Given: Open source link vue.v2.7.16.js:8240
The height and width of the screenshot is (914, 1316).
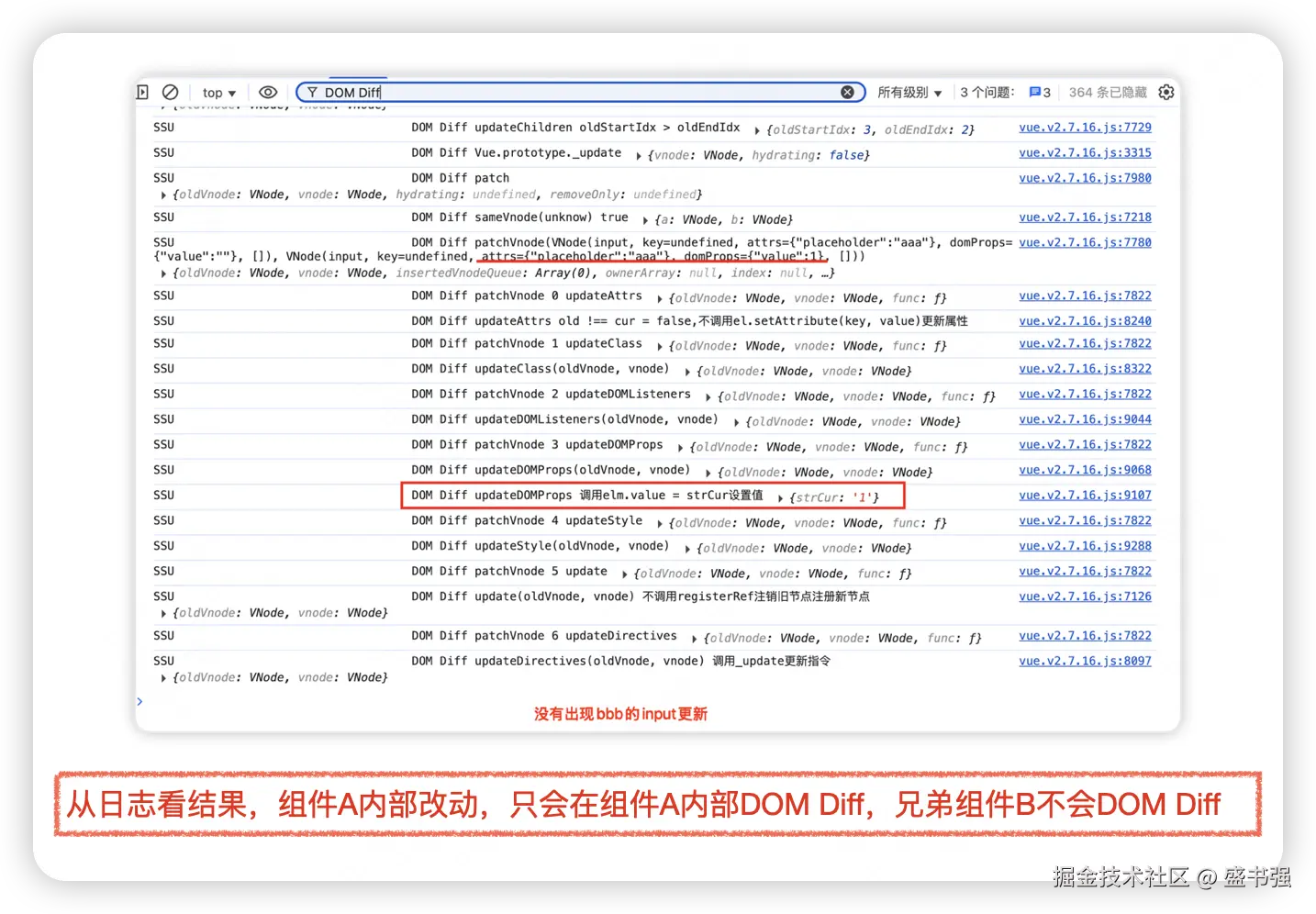Looking at the screenshot, I should (x=1085, y=321).
